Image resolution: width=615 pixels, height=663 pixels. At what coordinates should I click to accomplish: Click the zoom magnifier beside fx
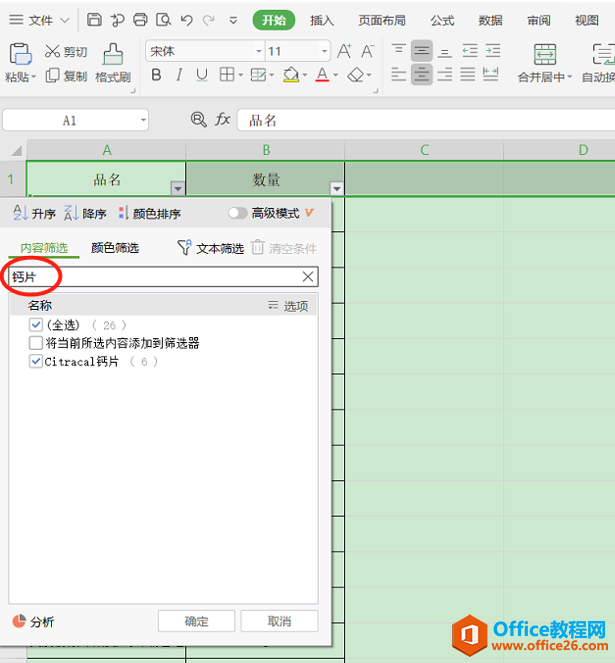point(198,120)
